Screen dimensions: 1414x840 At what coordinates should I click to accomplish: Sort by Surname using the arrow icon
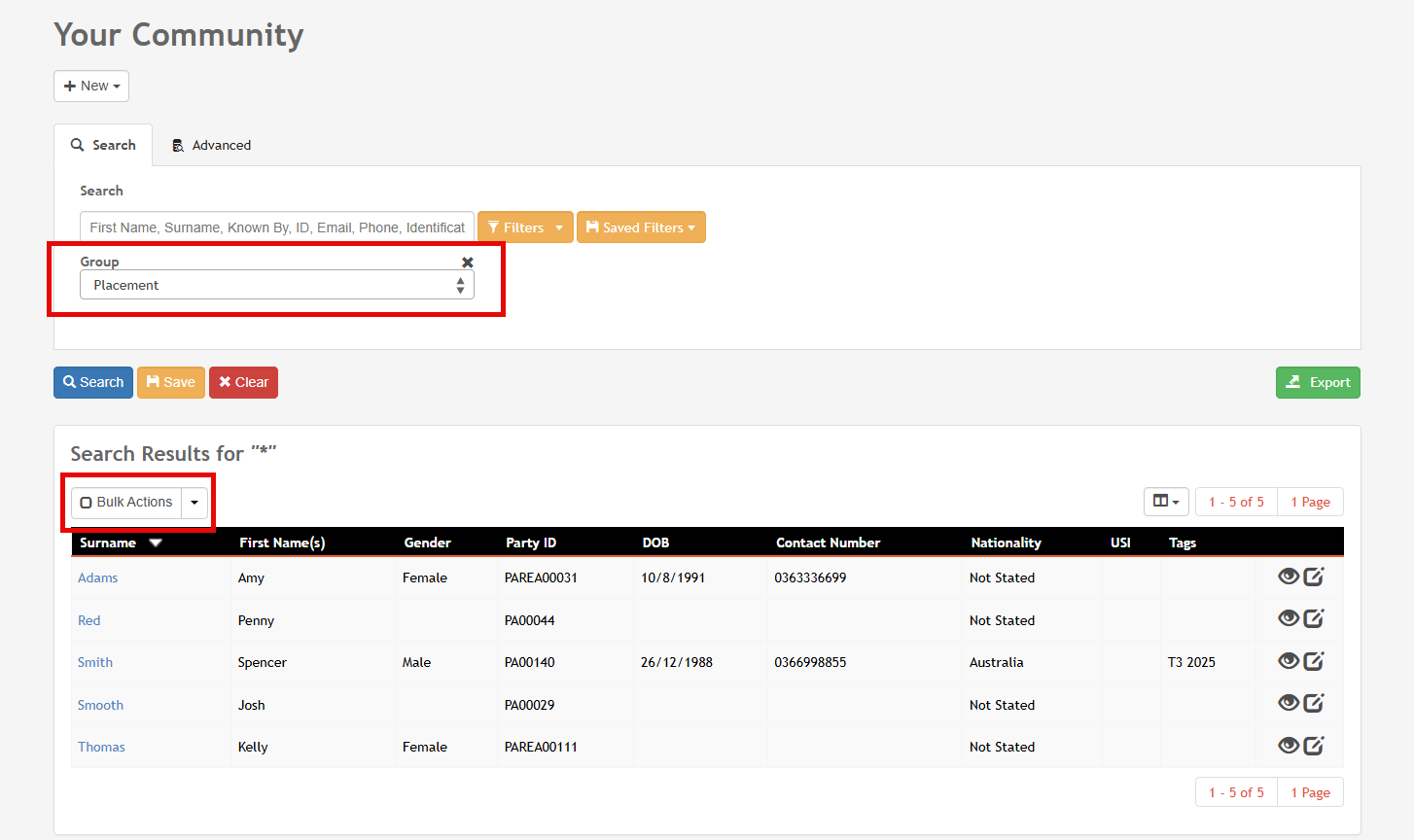(156, 542)
